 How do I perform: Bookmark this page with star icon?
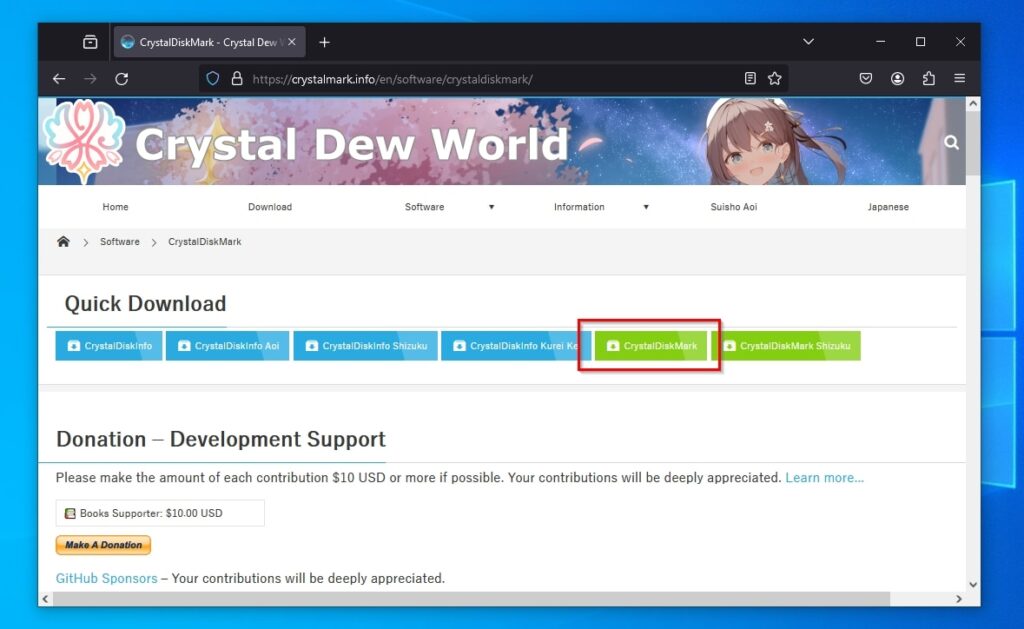pos(774,79)
